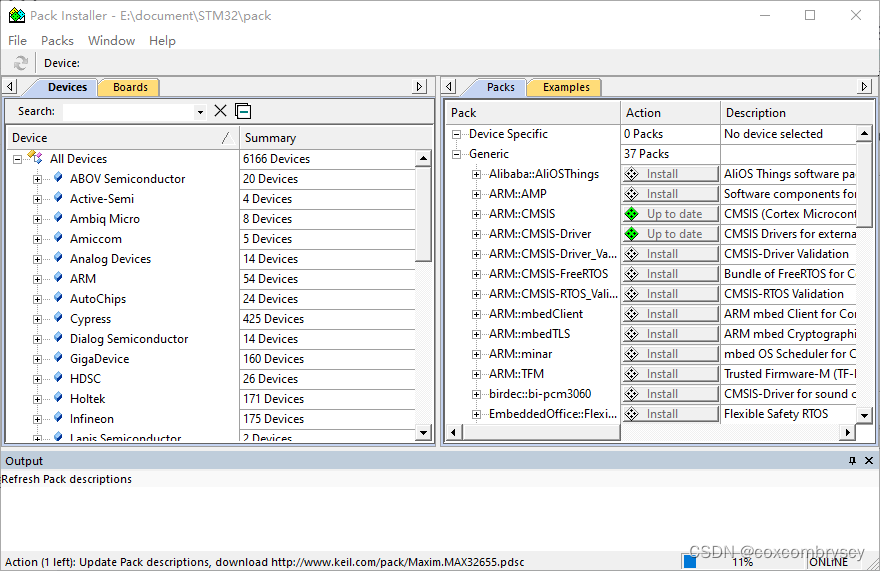This screenshot has height=571, width=880.
Task: Click the packs list scroll up arrow
Action: pyautogui.click(x=864, y=134)
